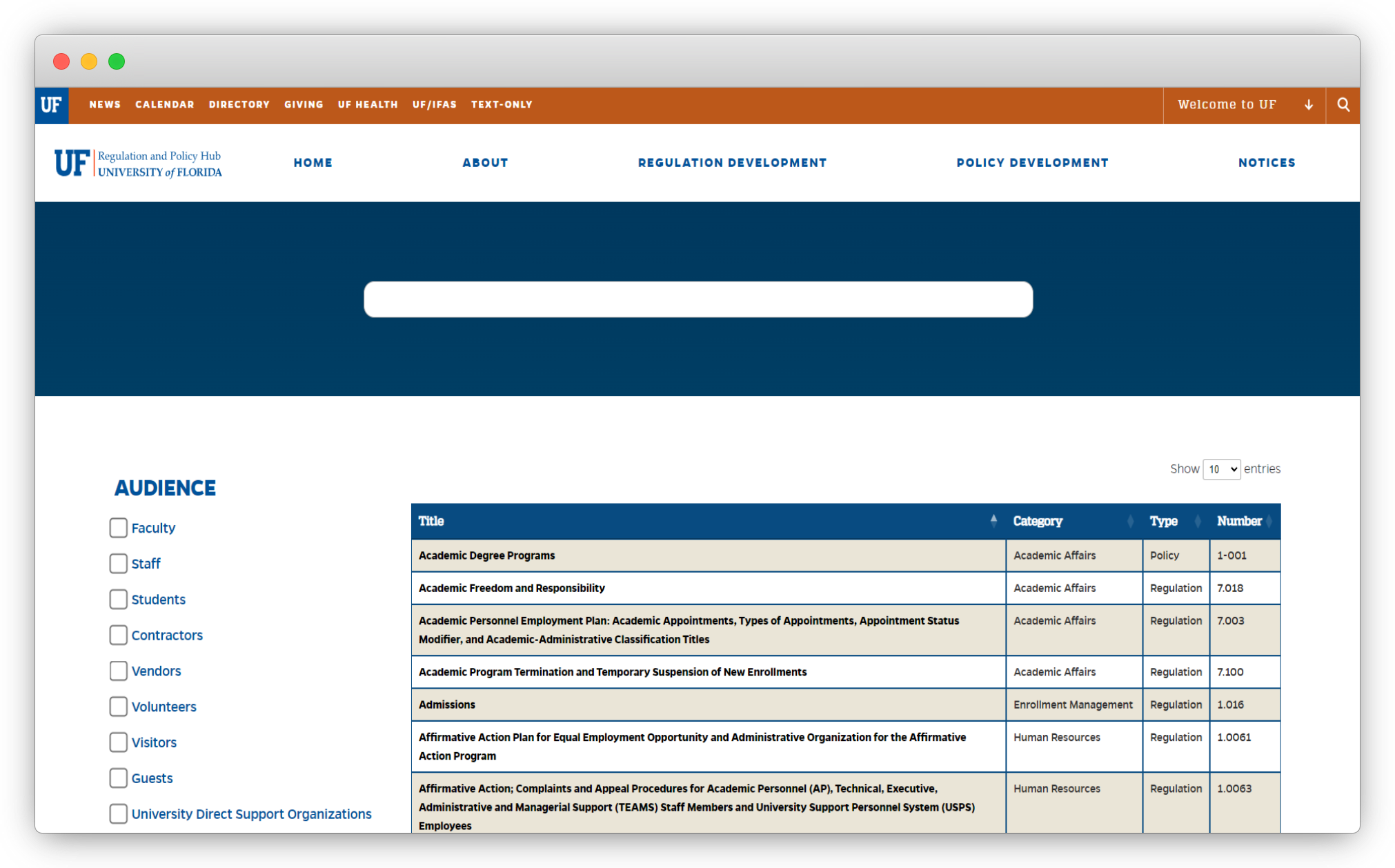This screenshot has height=868, width=1395.
Task: Click the Number column sort arrows
Action: (x=1269, y=522)
